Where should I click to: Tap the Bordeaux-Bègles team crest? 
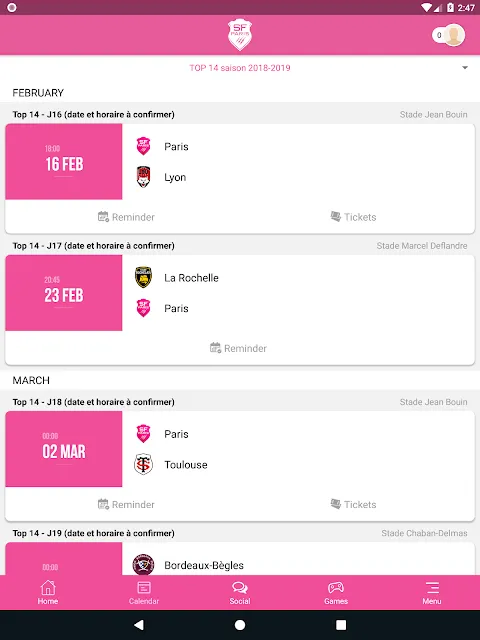click(143, 565)
